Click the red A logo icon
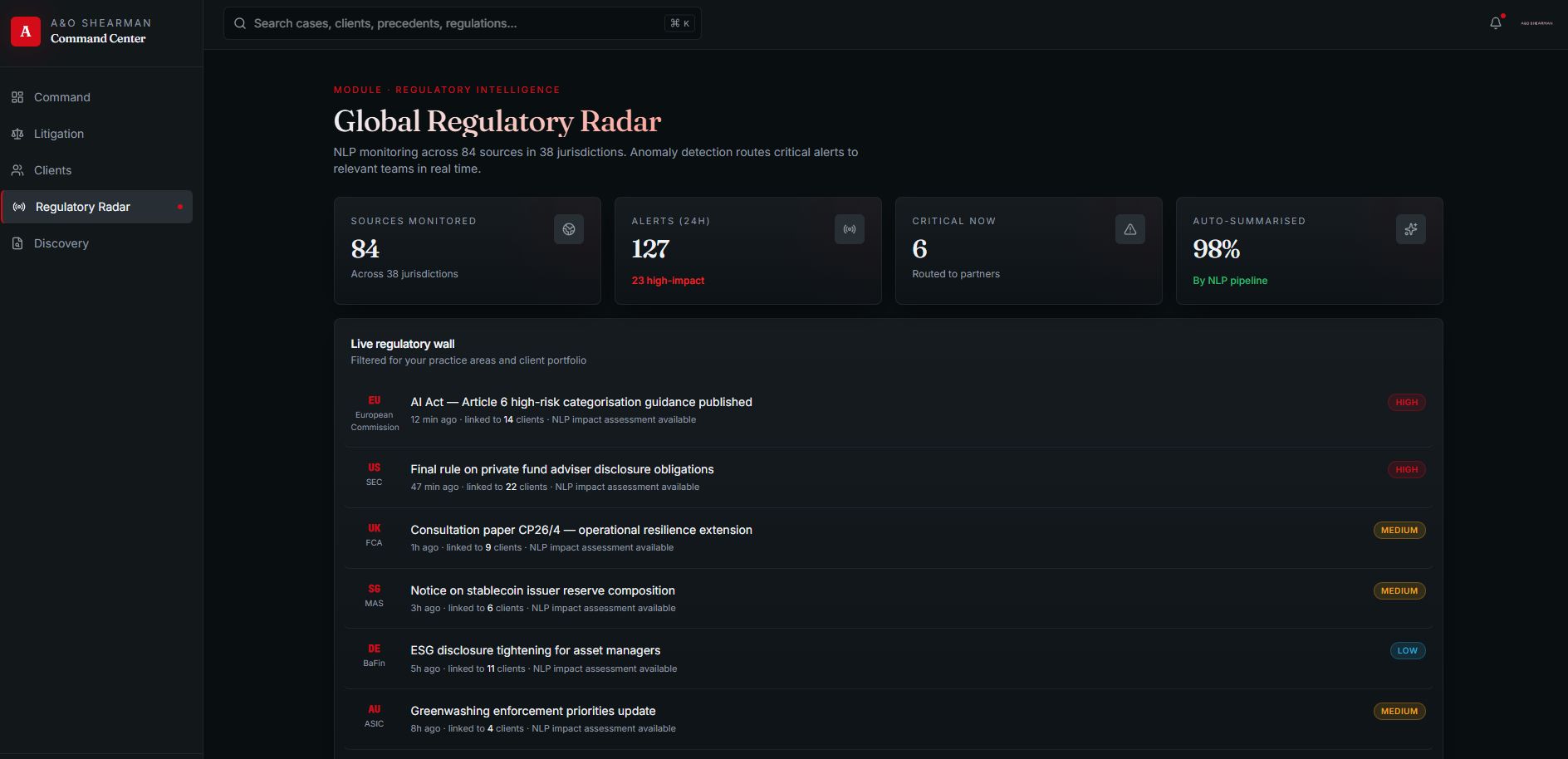The image size is (1568, 759). (26, 32)
